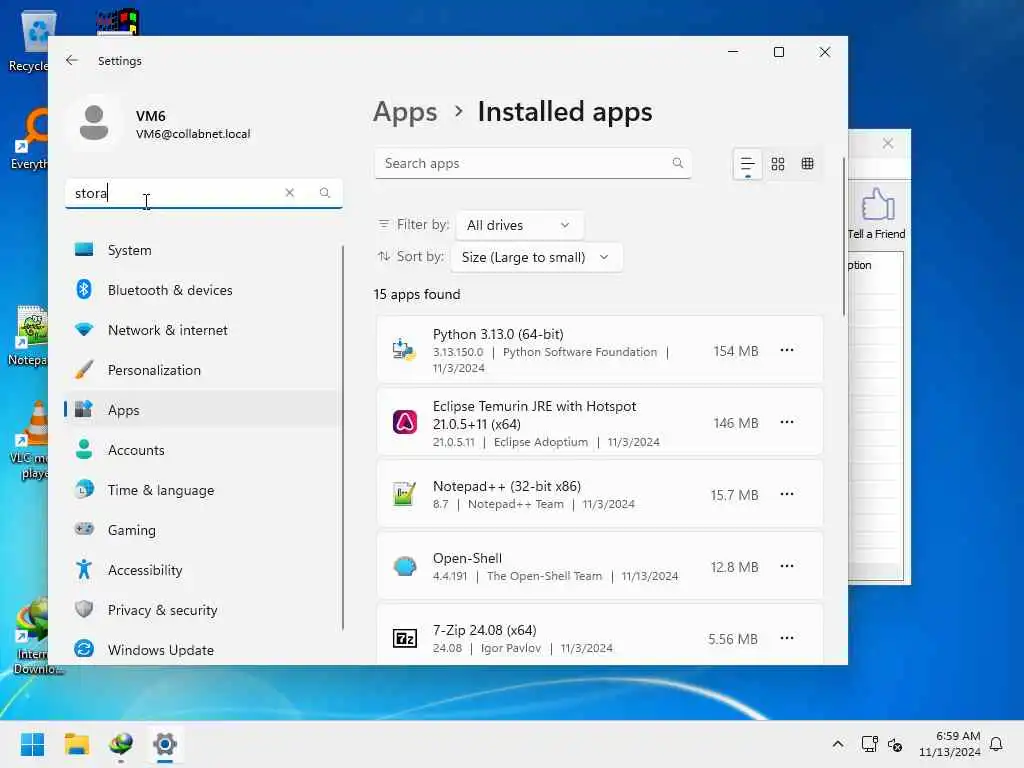The width and height of the screenshot is (1024, 768).
Task: Open more options for 7-Zip 24.08
Action: 787,637
